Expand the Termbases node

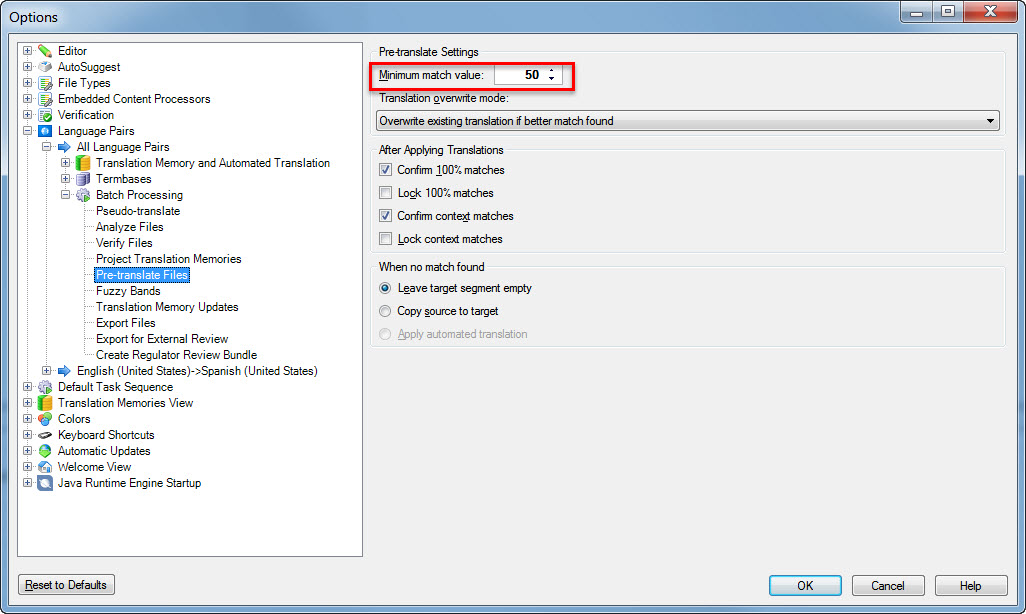pyautogui.click(x=65, y=179)
